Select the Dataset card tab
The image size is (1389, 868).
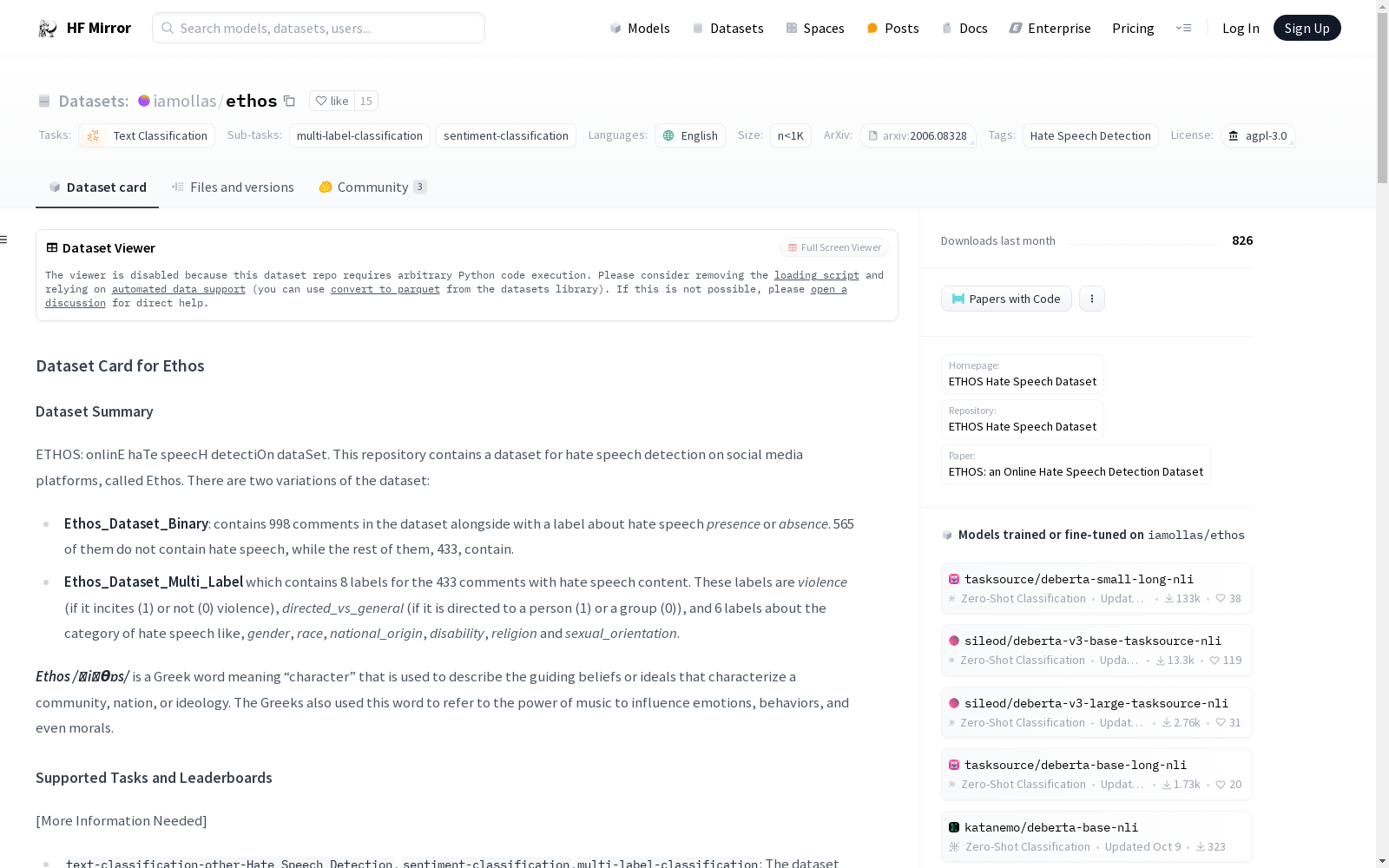[x=97, y=187]
